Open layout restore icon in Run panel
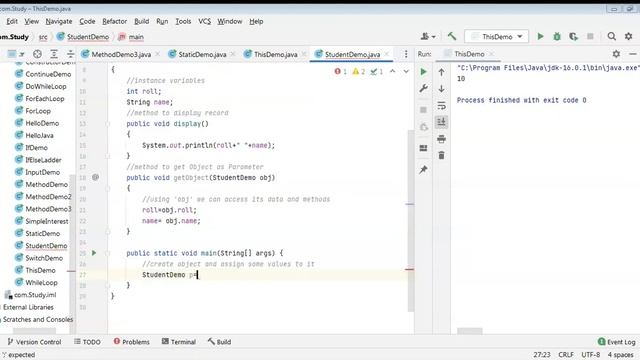The image size is (640, 360). point(423,148)
